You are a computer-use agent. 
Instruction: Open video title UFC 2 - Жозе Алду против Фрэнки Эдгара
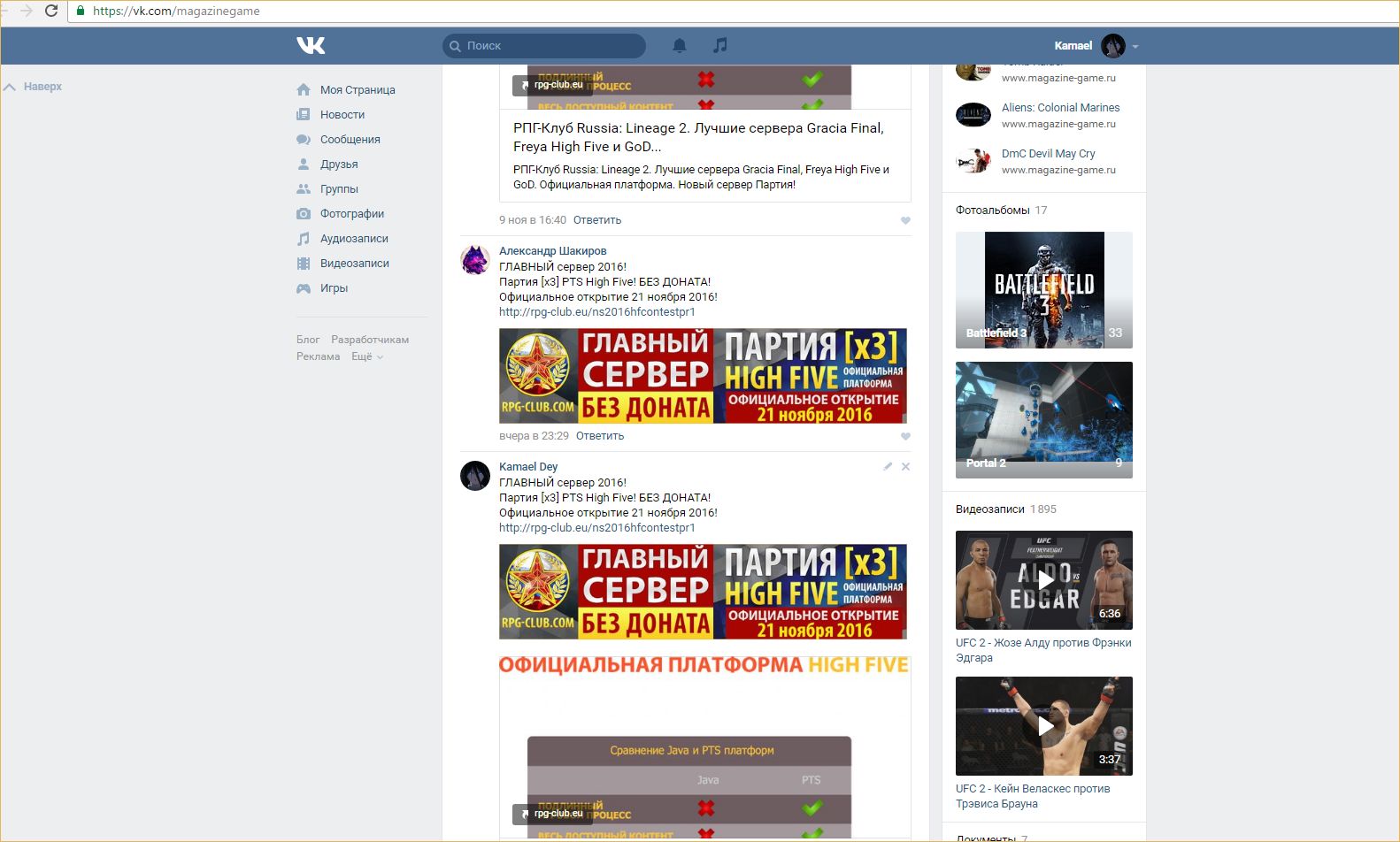[1043, 650]
